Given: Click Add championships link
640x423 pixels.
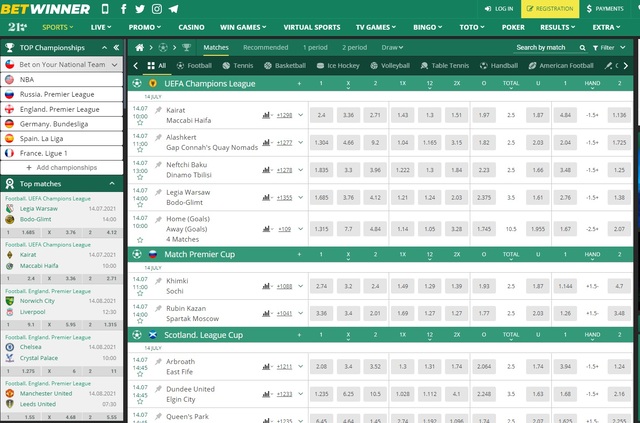Looking at the screenshot, I should click(62, 167).
